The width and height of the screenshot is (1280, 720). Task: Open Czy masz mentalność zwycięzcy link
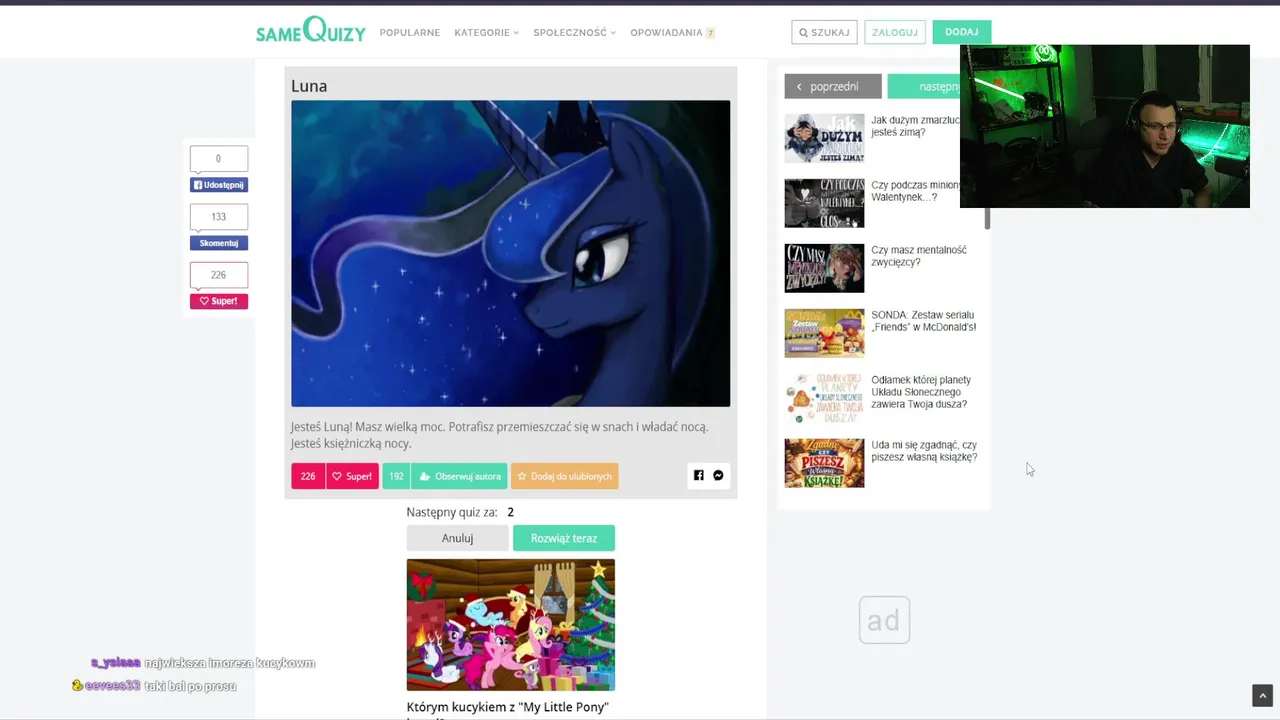[x=919, y=256]
